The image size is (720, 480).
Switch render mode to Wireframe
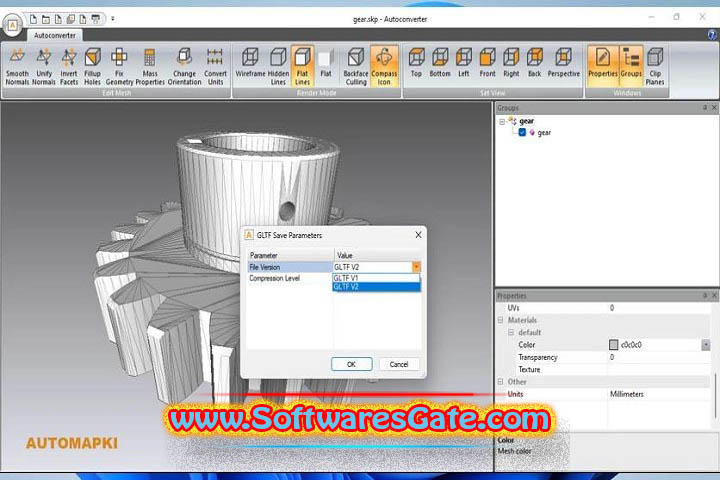pyautogui.click(x=250, y=62)
